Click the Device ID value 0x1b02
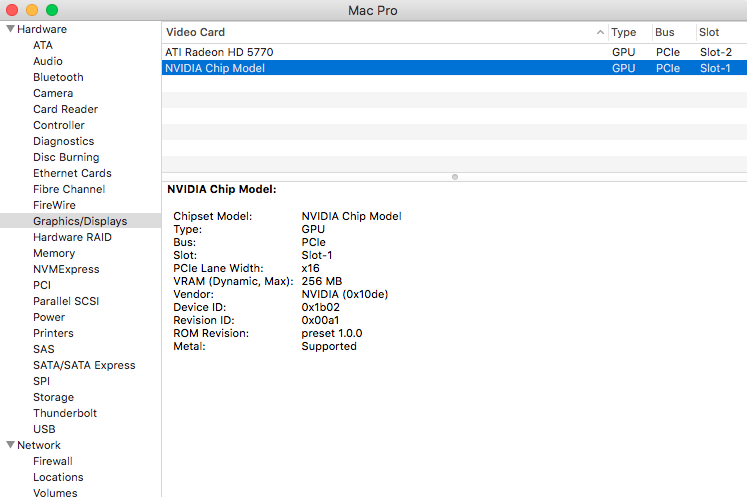Screen dimensions: 747x497 click(321, 307)
